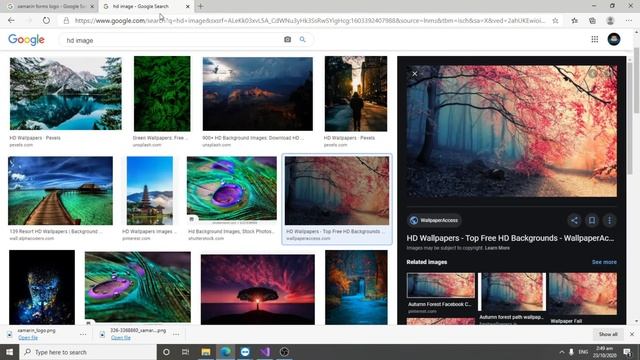
Task: Click Show all downloads
Action: click(608, 334)
